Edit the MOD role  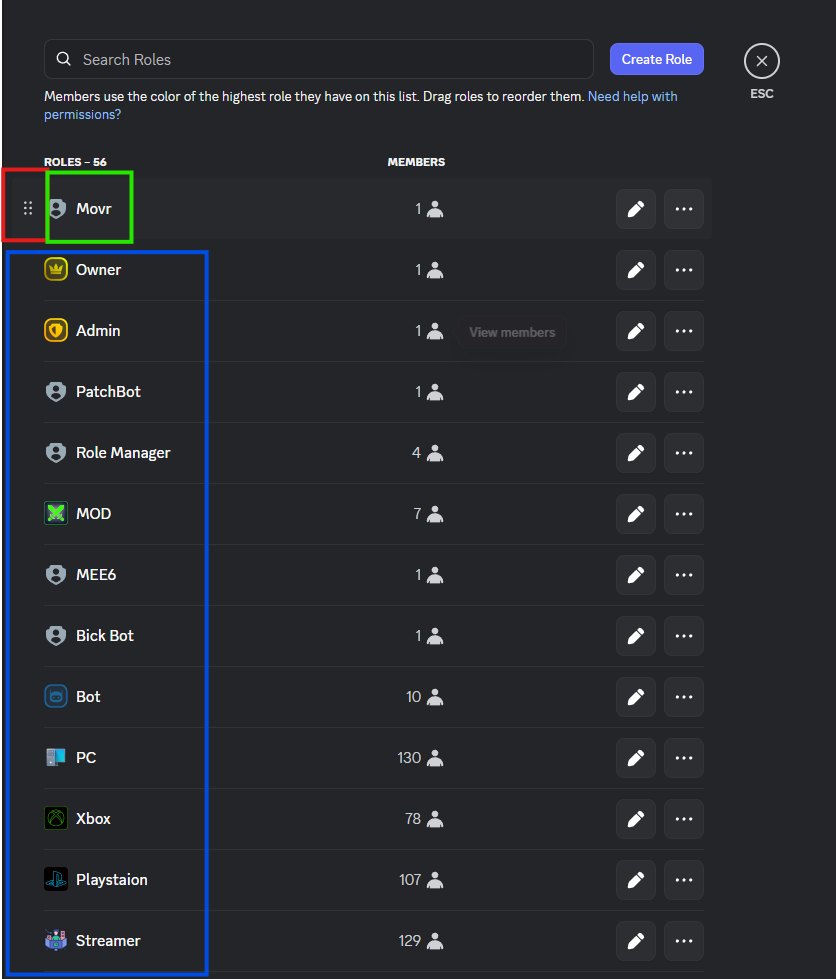(x=636, y=514)
